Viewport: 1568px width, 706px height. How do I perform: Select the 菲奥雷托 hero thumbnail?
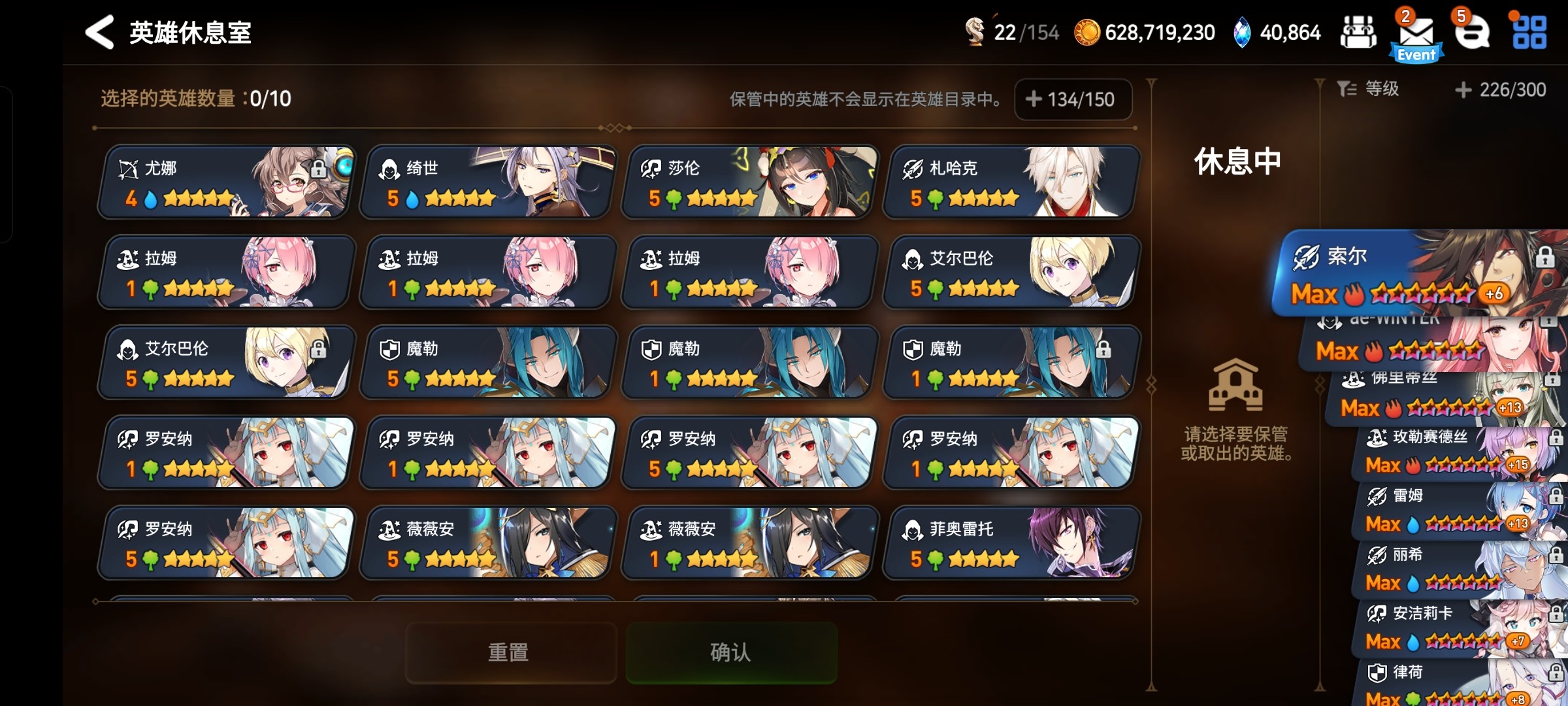click(x=1011, y=543)
